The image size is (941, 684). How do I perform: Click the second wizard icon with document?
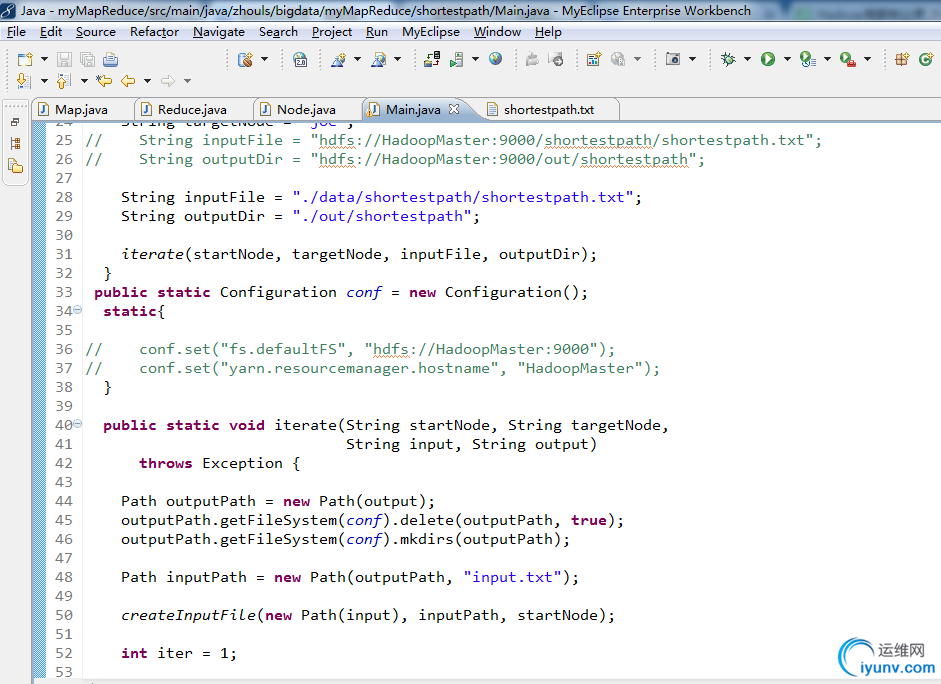tap(379, 59)
